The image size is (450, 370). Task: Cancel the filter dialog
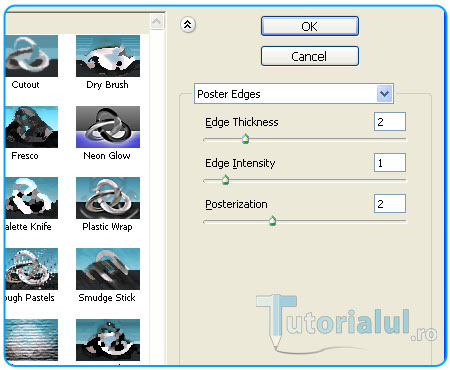click(x=310, y=56)
